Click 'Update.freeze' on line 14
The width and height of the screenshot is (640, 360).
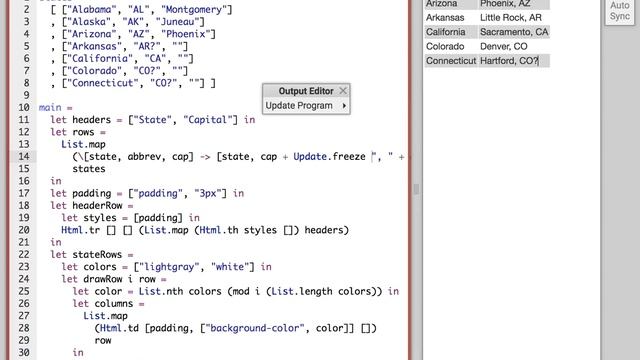point(329,157)
